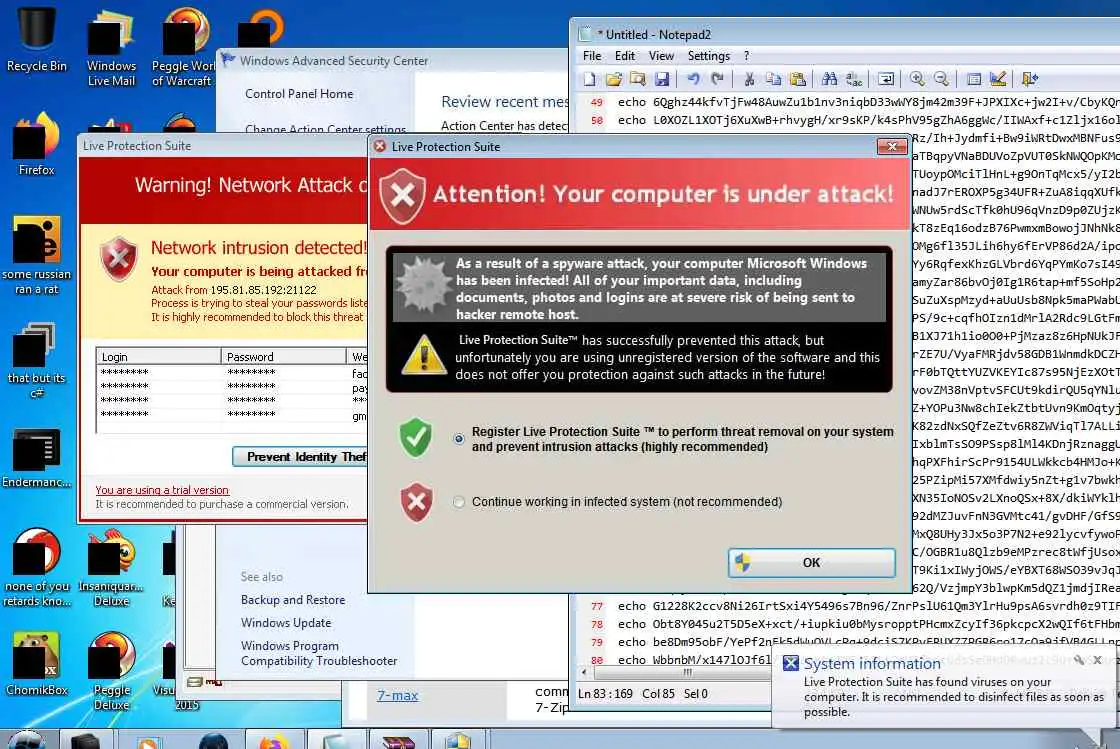The image size is (1120, 749).
Task: Open 'Control Panel Home' in Security Center
Action: [299, 94]
